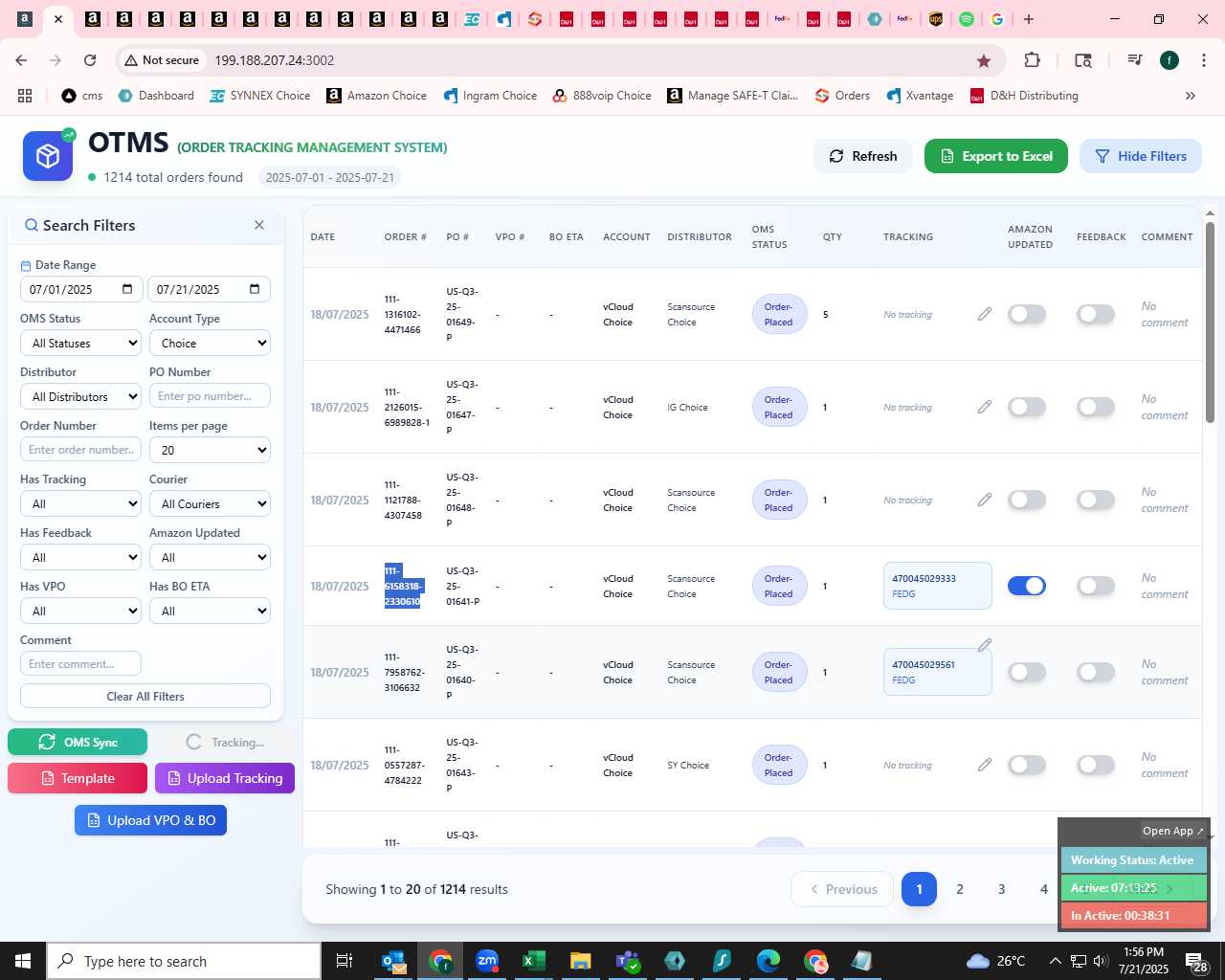
Task: Open the notification center icon
Action: (x=1196, y=961)
